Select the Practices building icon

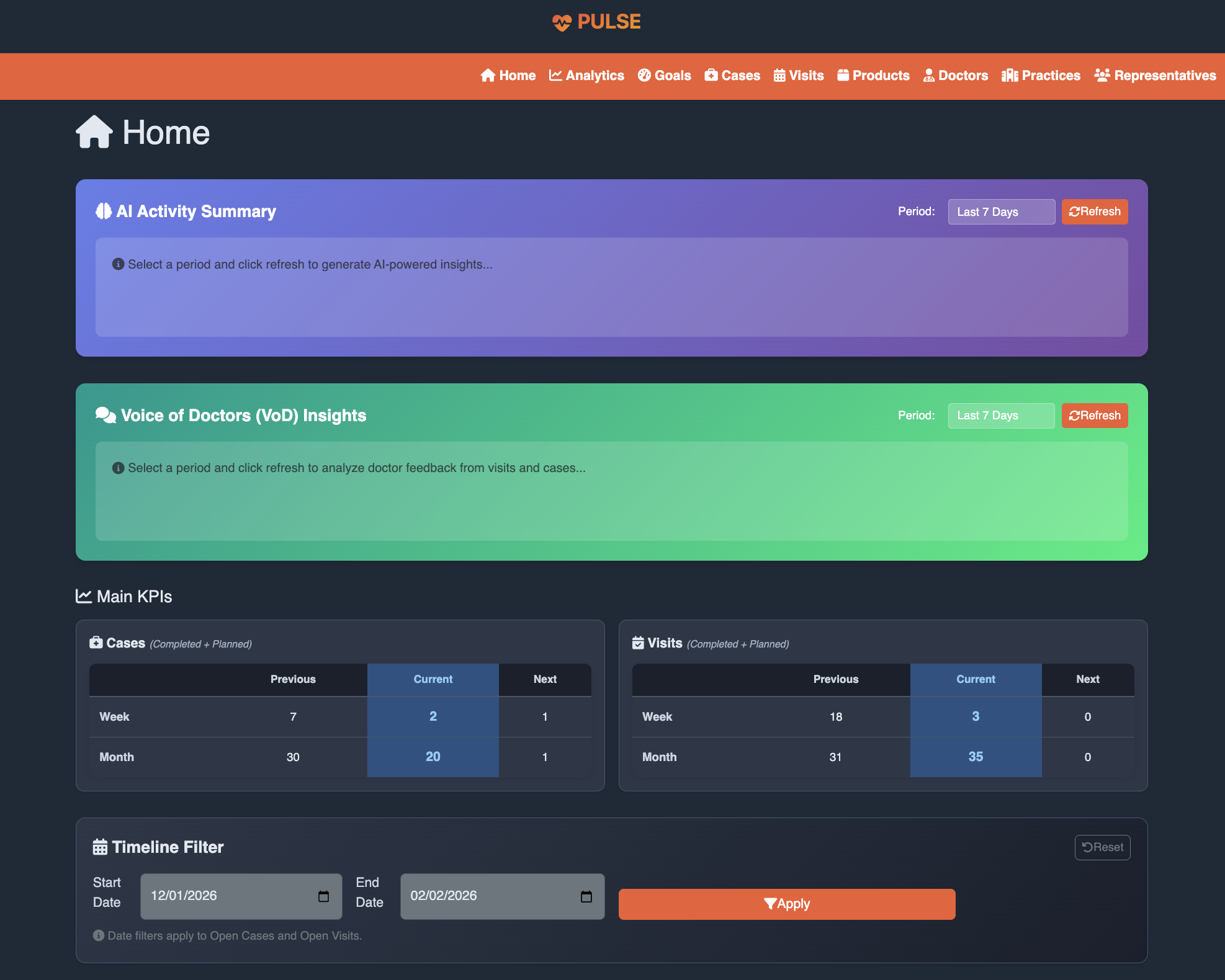[x=1010, y=76]
